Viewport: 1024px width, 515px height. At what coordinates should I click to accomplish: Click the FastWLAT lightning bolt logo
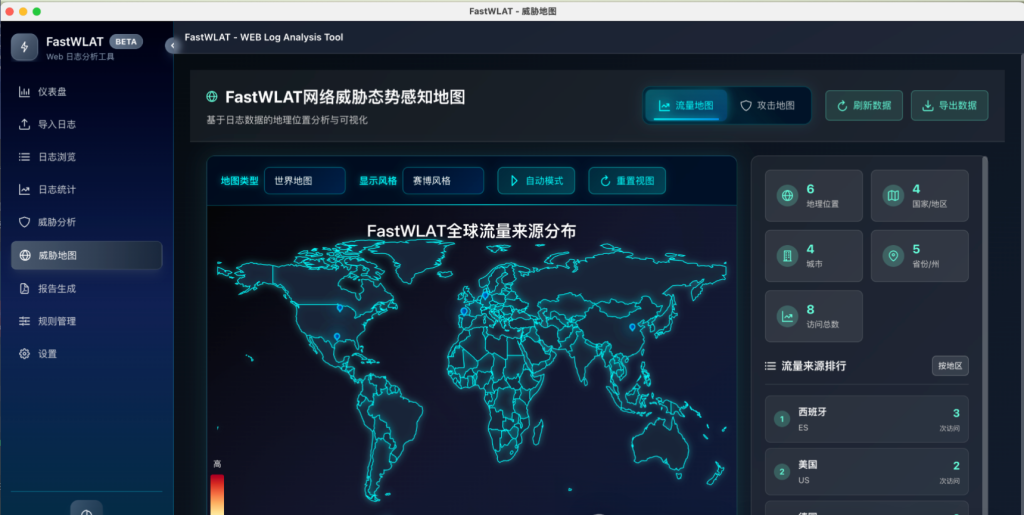[25, 47]
